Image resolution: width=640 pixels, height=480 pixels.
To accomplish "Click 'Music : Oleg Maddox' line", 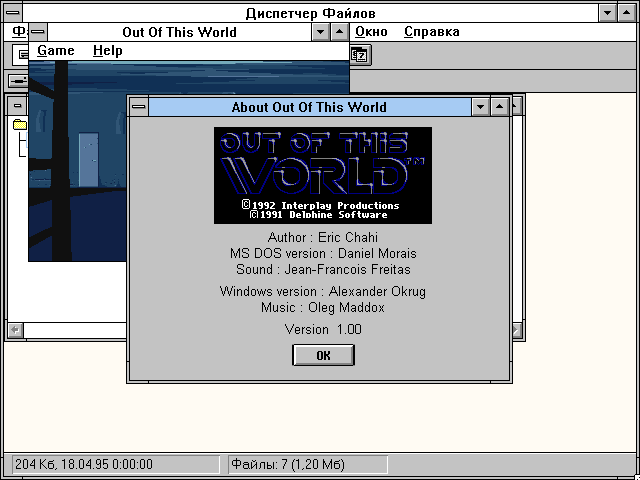I will click(x=323, y=307).
